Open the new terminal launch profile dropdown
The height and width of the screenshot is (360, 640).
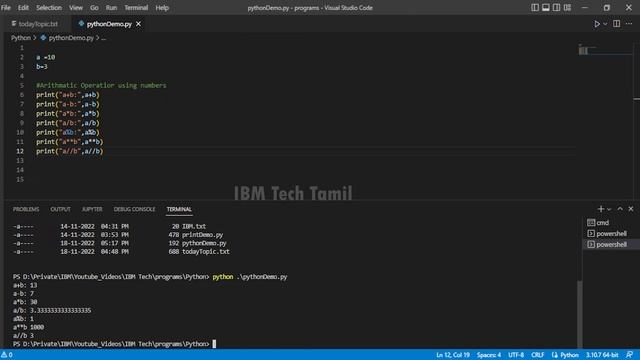(x=609, y=209)
